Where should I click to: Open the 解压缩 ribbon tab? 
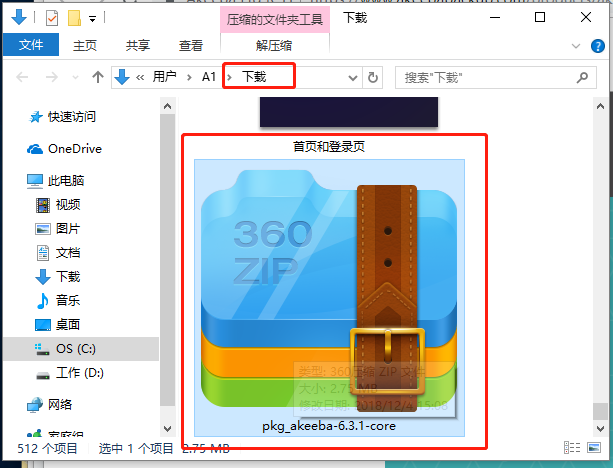pos(274,45)
